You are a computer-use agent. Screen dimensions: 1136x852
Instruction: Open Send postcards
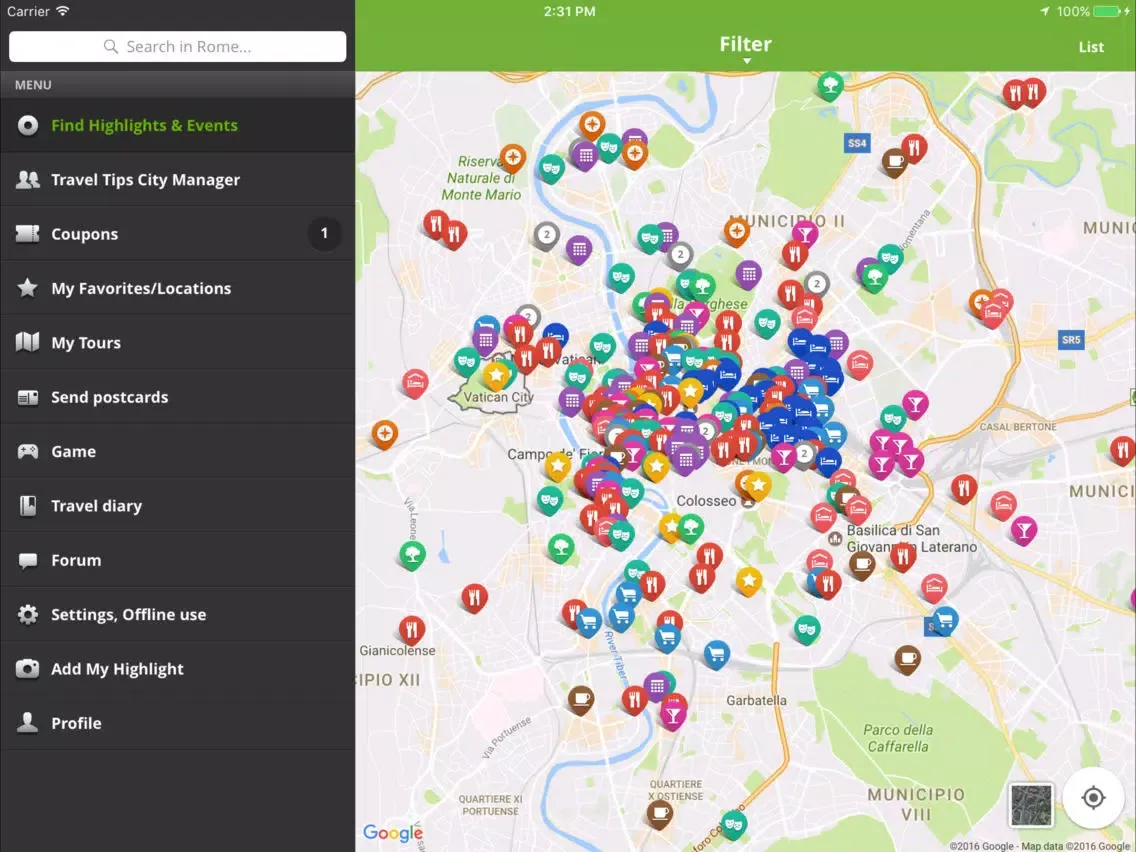178,397
